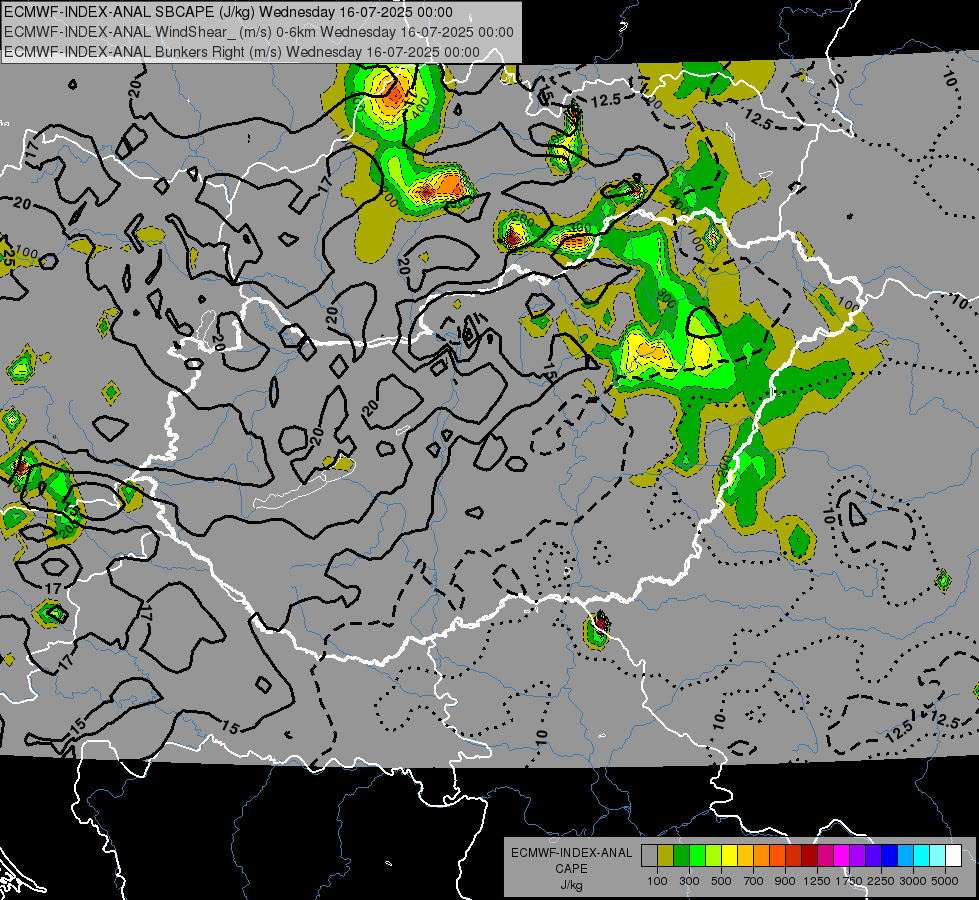Click the SBCAPE (J/kg) title line
The image size is (979, 900).
coord(229,12)
